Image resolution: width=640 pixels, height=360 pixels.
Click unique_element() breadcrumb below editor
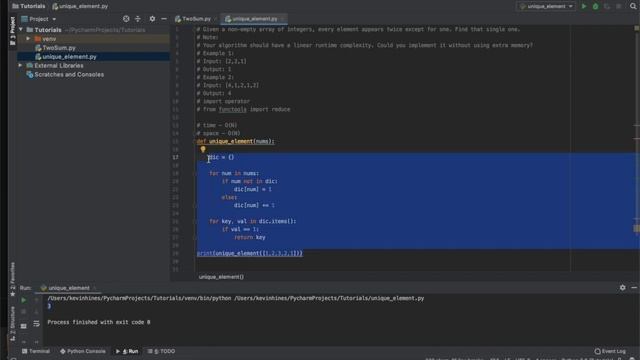[x=221, y=277]
